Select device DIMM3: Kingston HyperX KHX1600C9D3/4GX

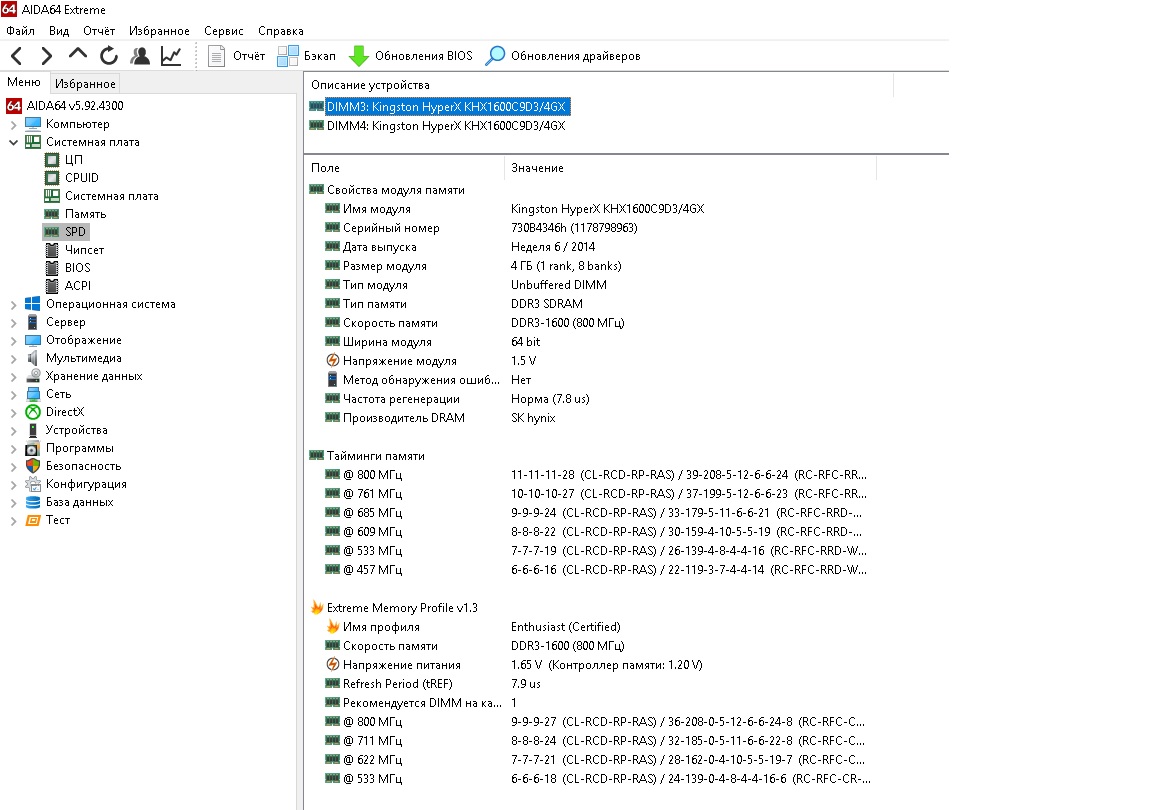click(x=446, y=107)
